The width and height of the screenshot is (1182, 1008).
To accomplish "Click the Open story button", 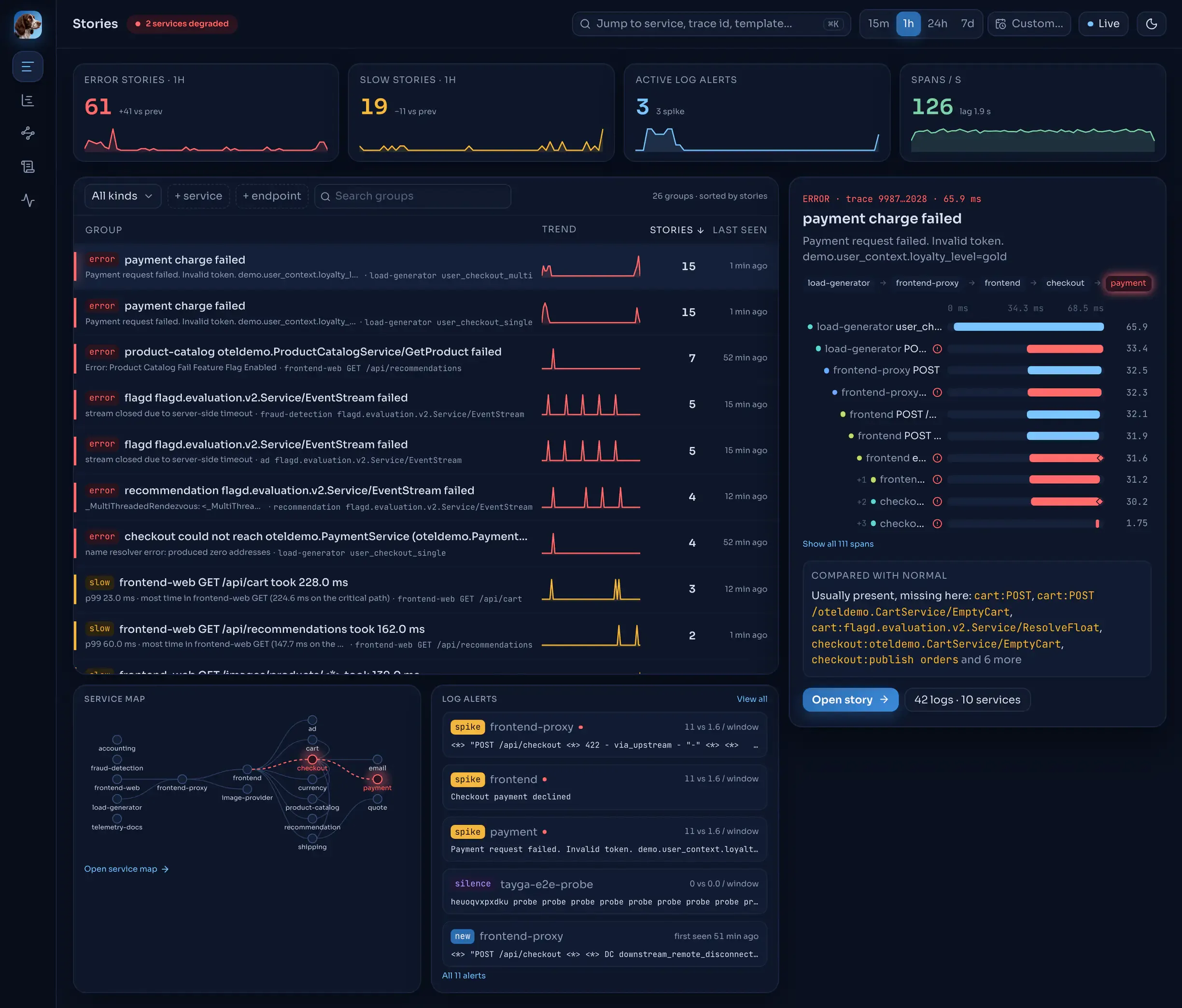I will click(x=850, y=700).
